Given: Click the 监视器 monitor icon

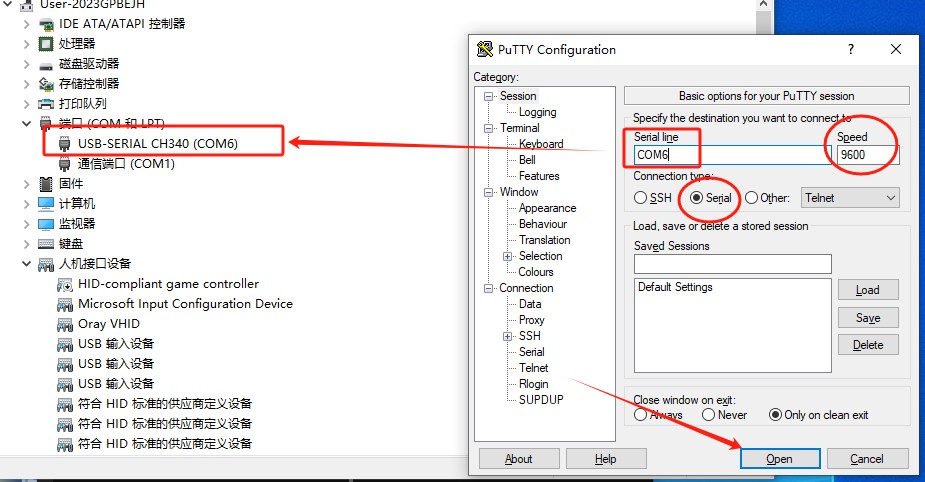Looking at the screenshot, I should coord(46,224).
